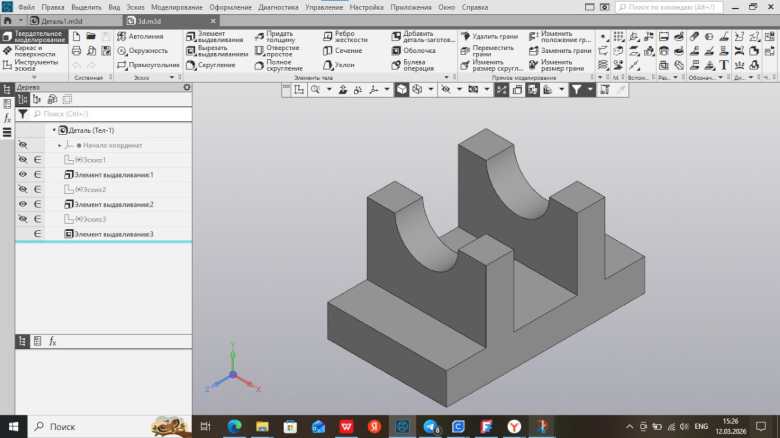780x438 pixels.
Task: Open the selection filter dropdown arrow
Action: coord(591,89)
